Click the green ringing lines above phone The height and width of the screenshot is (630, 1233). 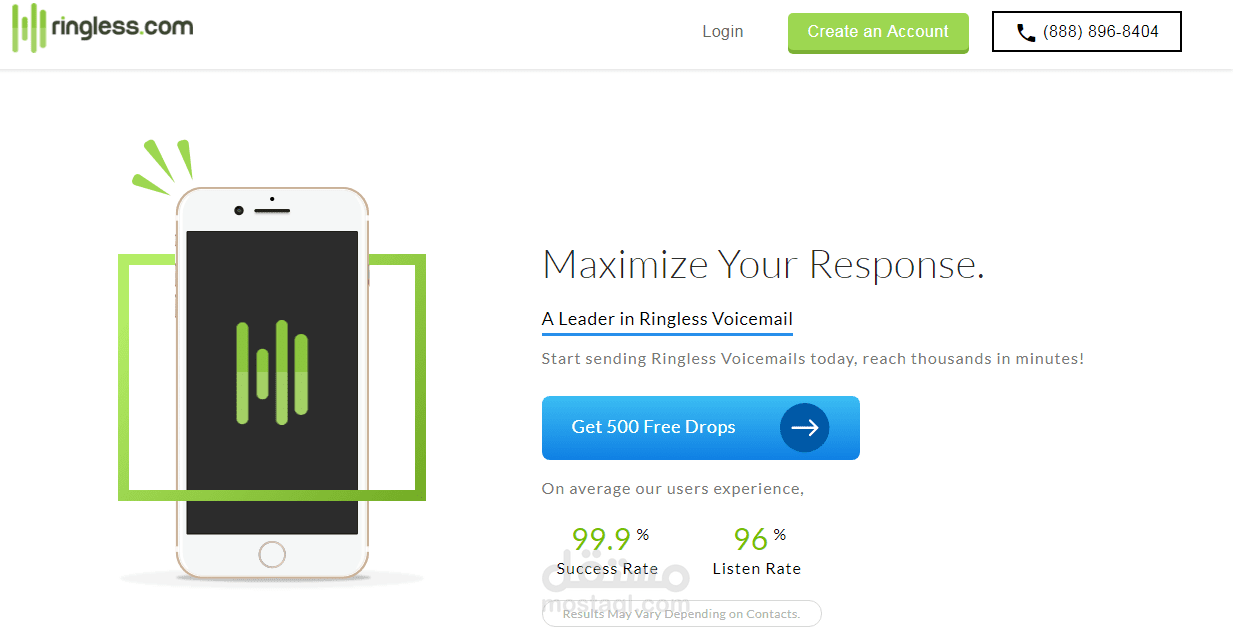pos(162,166)
